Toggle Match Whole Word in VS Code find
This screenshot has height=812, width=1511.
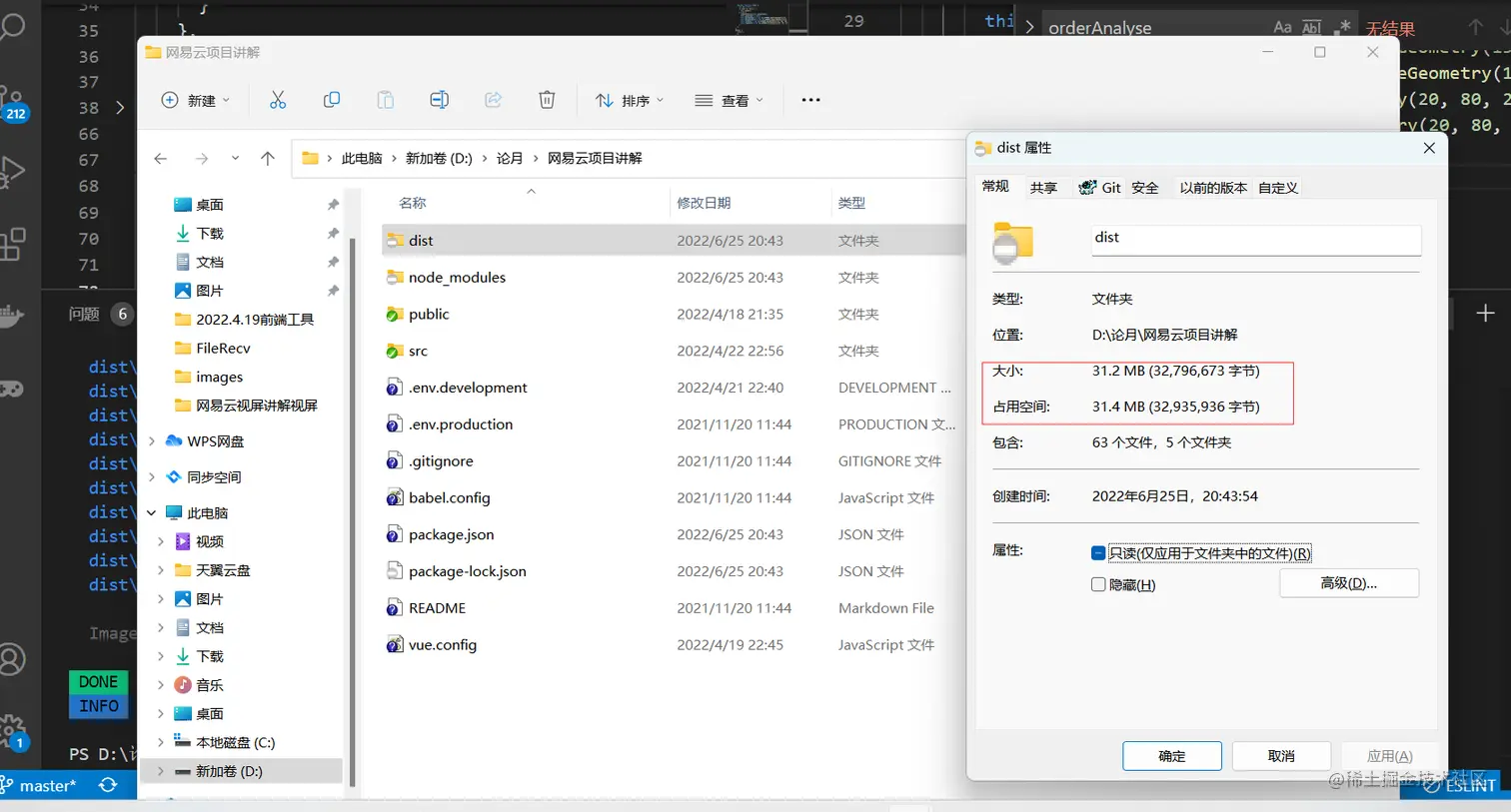(x=1312, y=27)
